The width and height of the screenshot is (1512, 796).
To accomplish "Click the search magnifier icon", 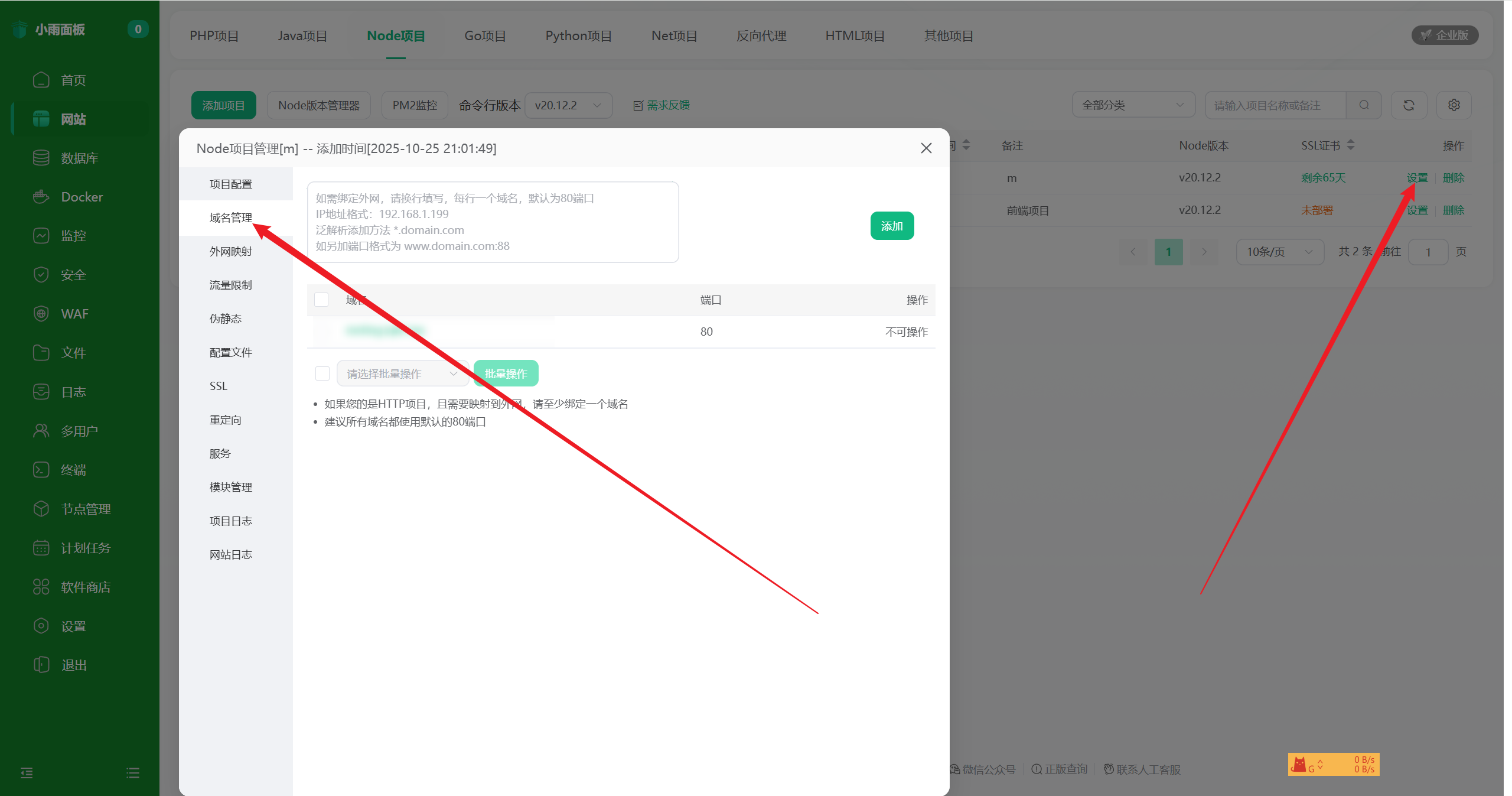I will (1364, 105).
